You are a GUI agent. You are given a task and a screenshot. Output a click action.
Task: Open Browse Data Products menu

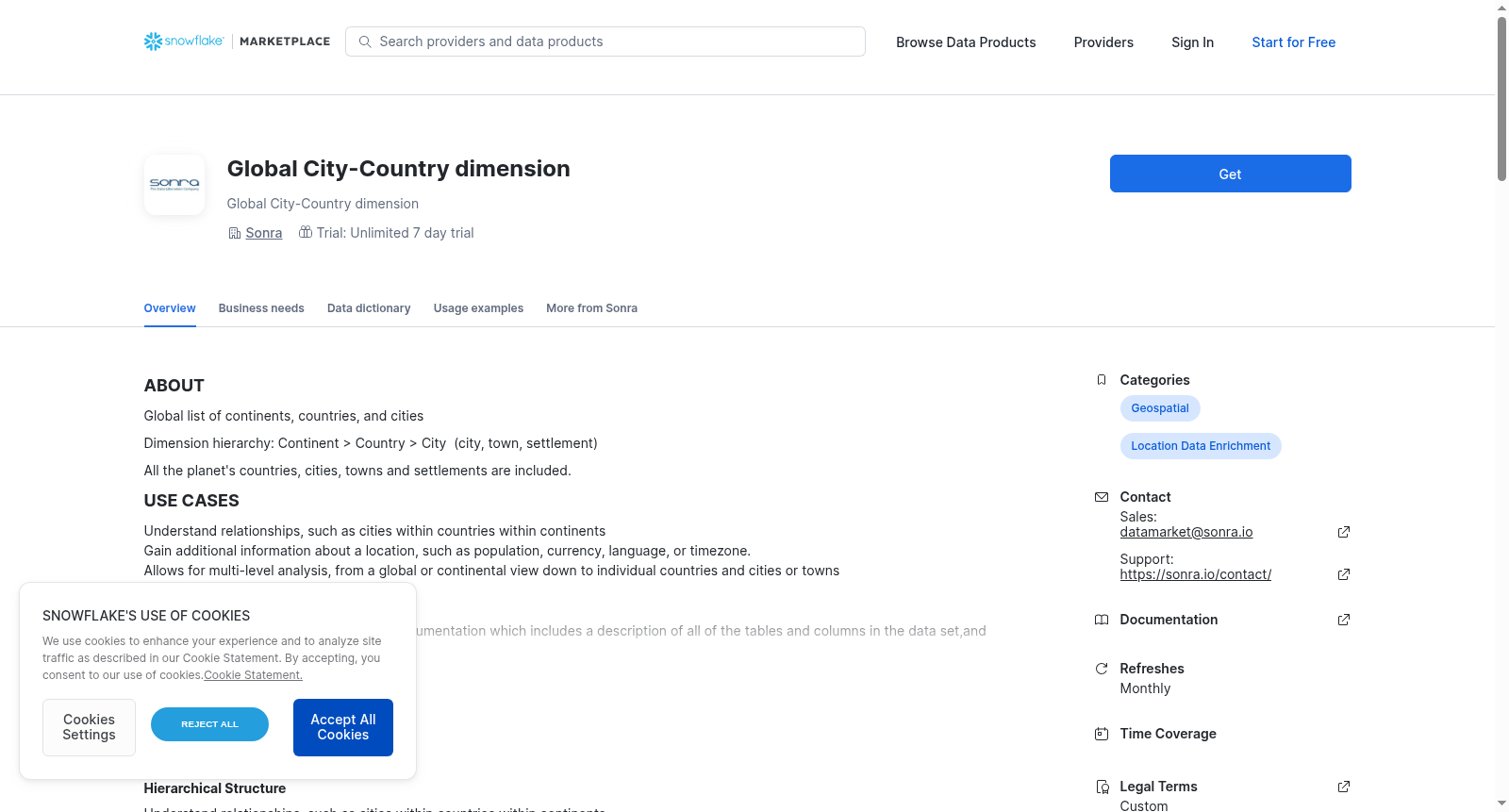tap(966, 42)
